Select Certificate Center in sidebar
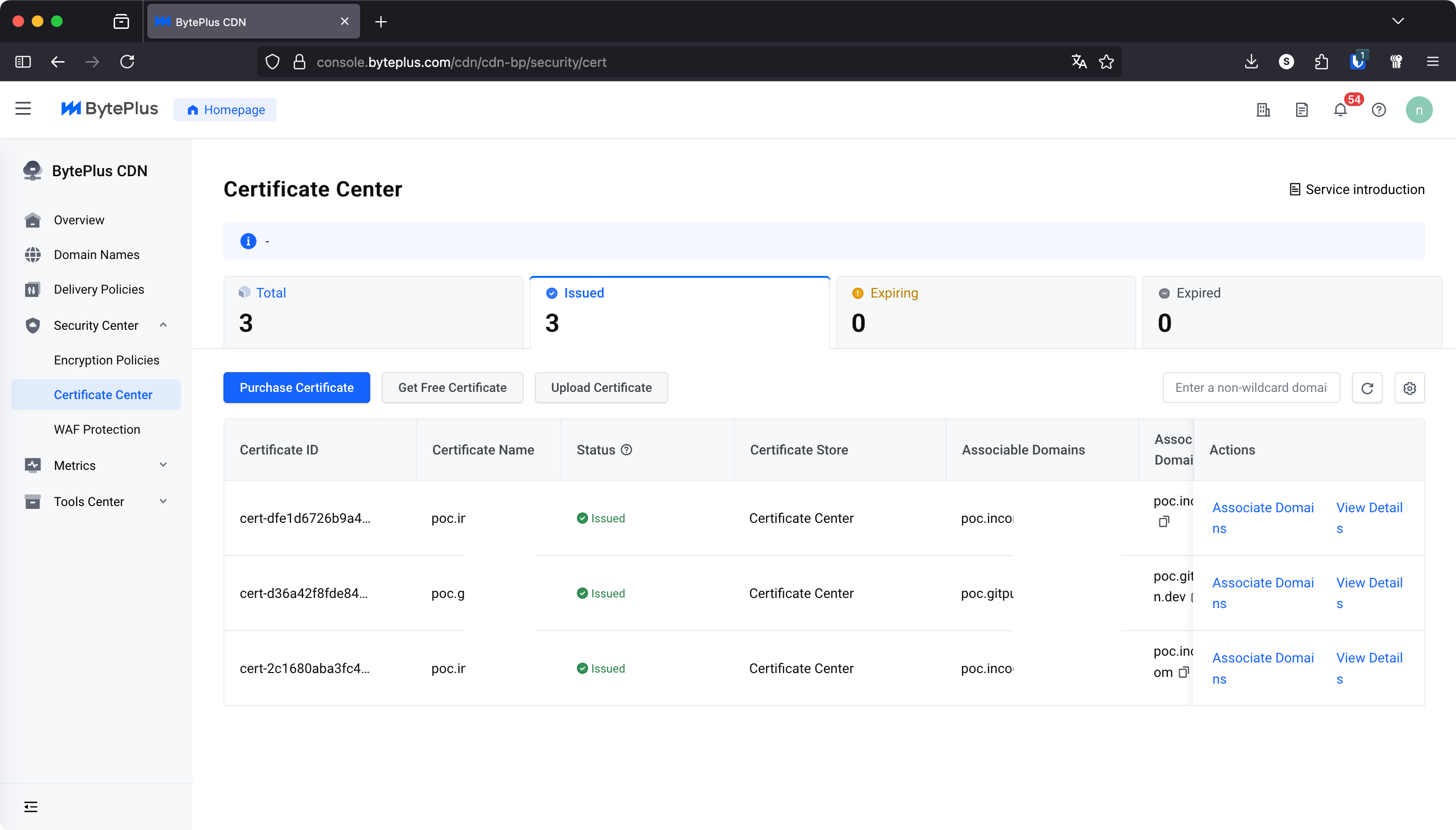The image size is (1456, 830). [x=96, y=395]
